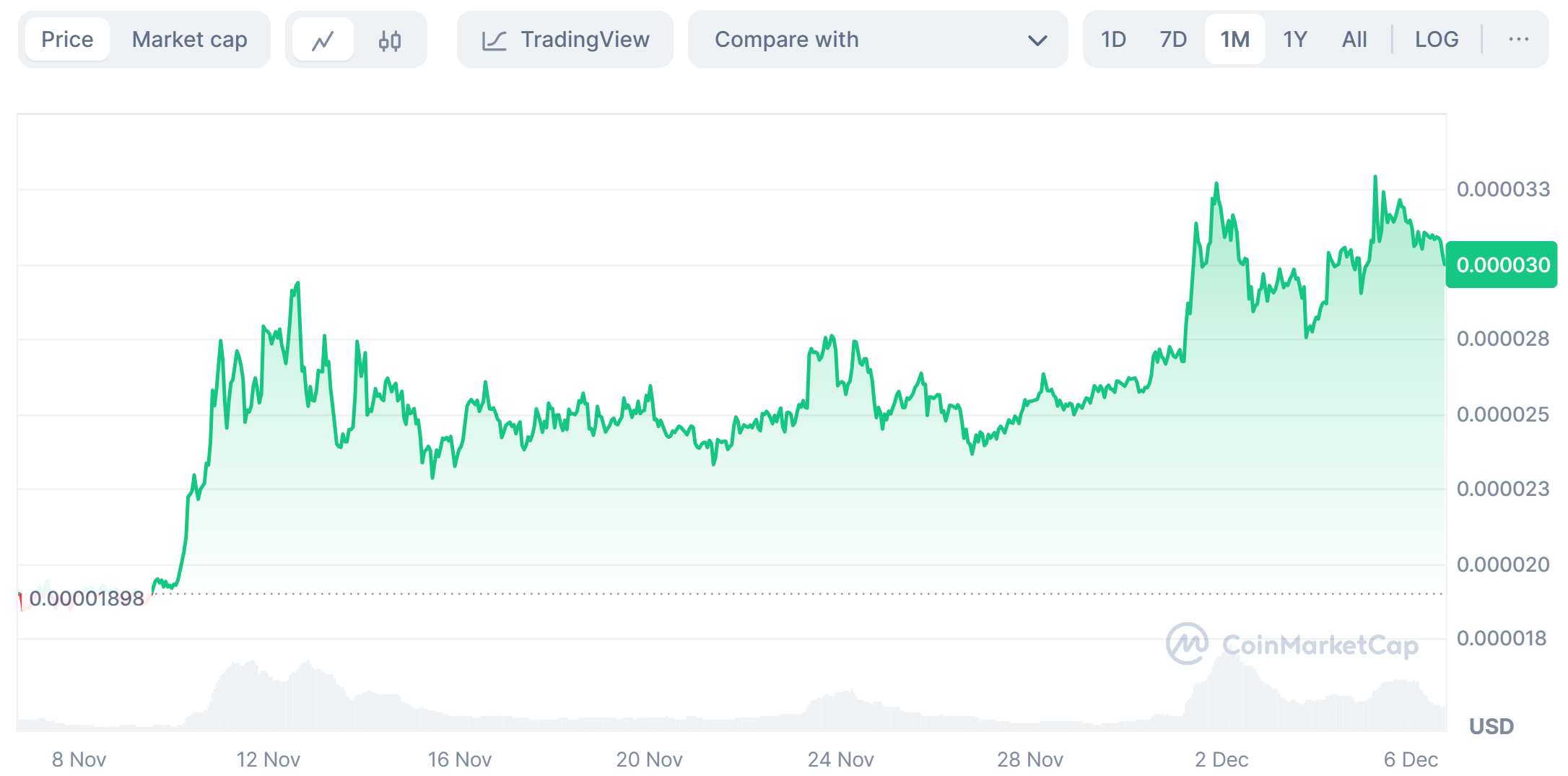Show All time price history
This screenshot has width=1568, height=776.
pyautogui.click(x=1354, y=40)
